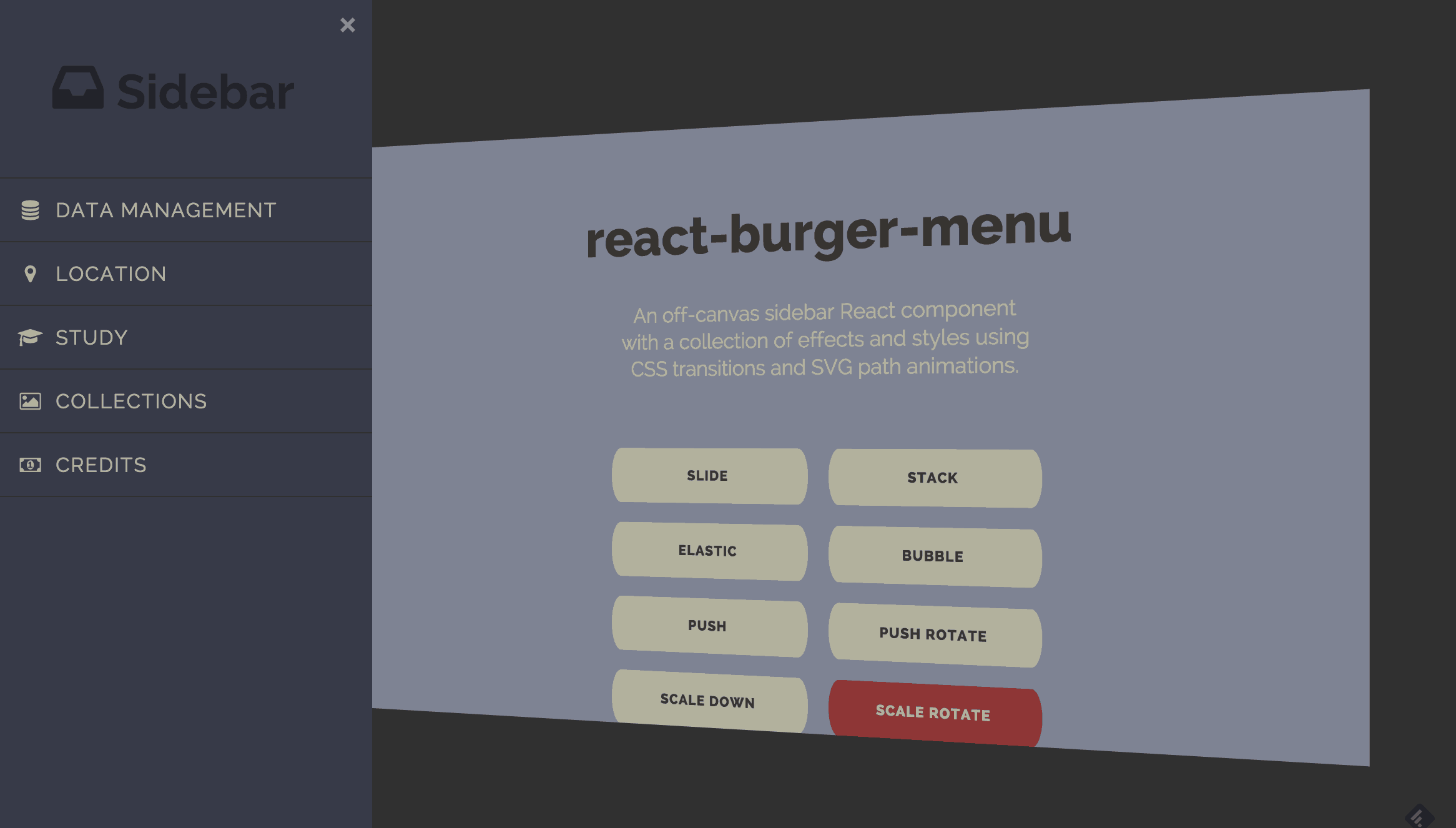Select the Elastic effect button
This screenshot has width=1456, height=828.
coord(709,551)
